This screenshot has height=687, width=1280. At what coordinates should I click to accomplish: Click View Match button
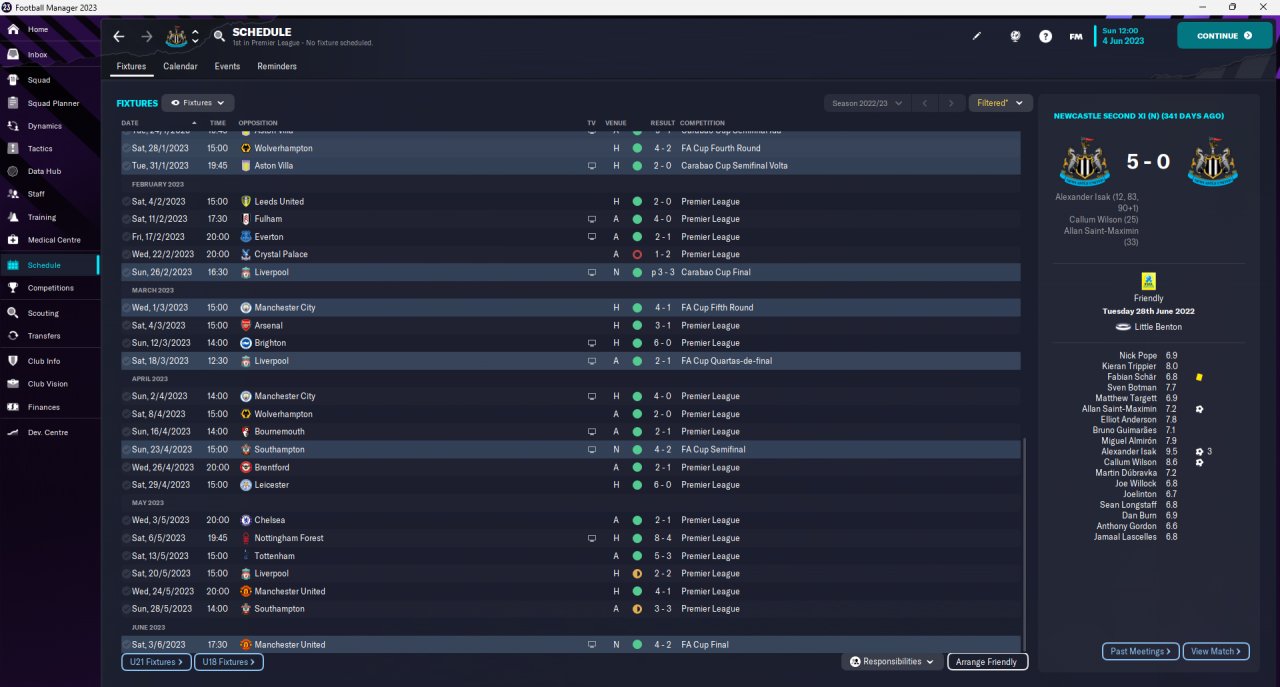pyautogui.click(x=1216, y=651)
